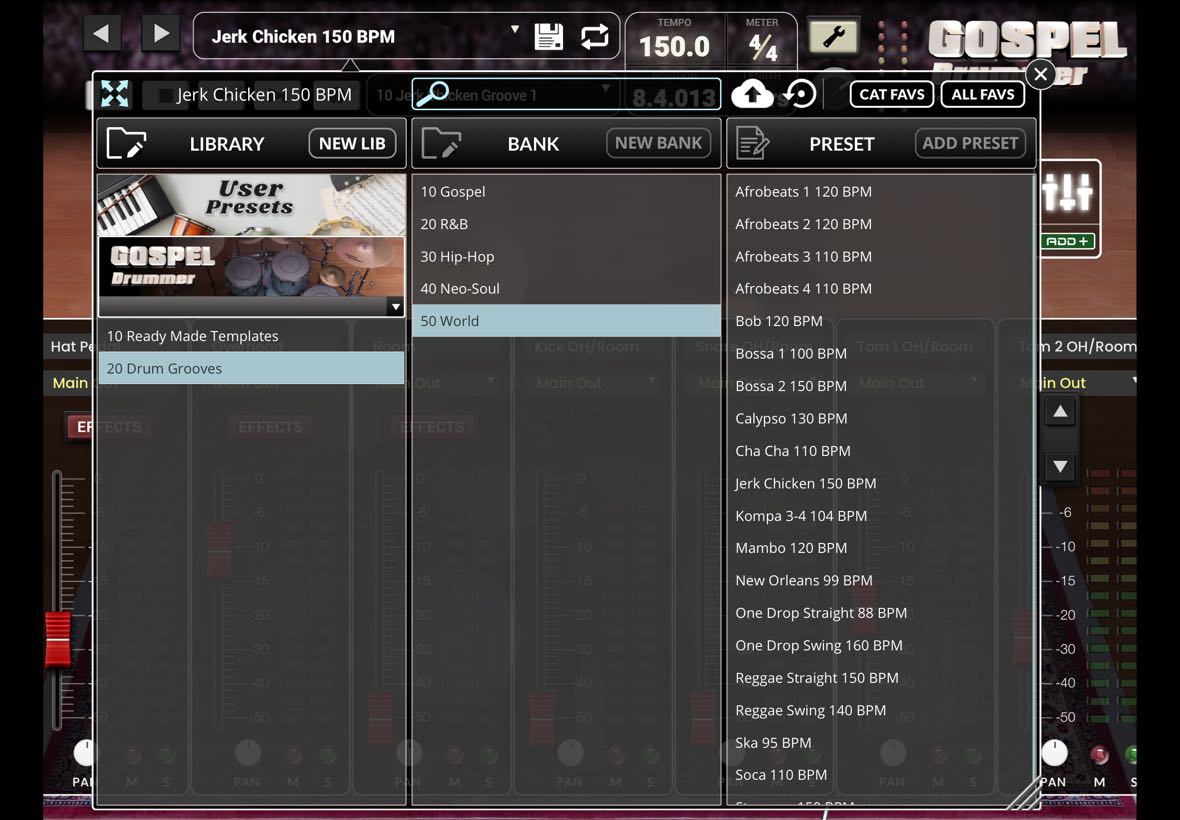Load One Drop Straight 88 BPM preset
The image size is (1180, 820).
(x=880, y=613)
